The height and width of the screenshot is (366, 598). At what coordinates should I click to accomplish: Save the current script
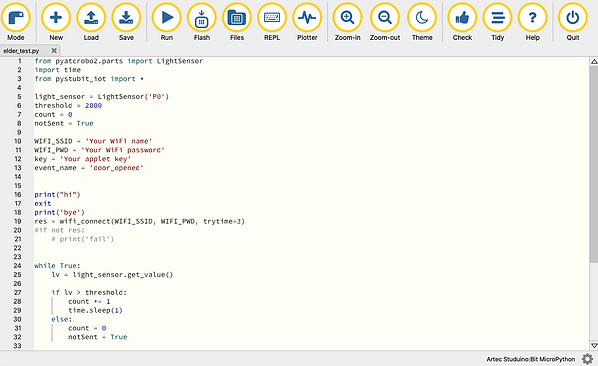pos(126,22)
